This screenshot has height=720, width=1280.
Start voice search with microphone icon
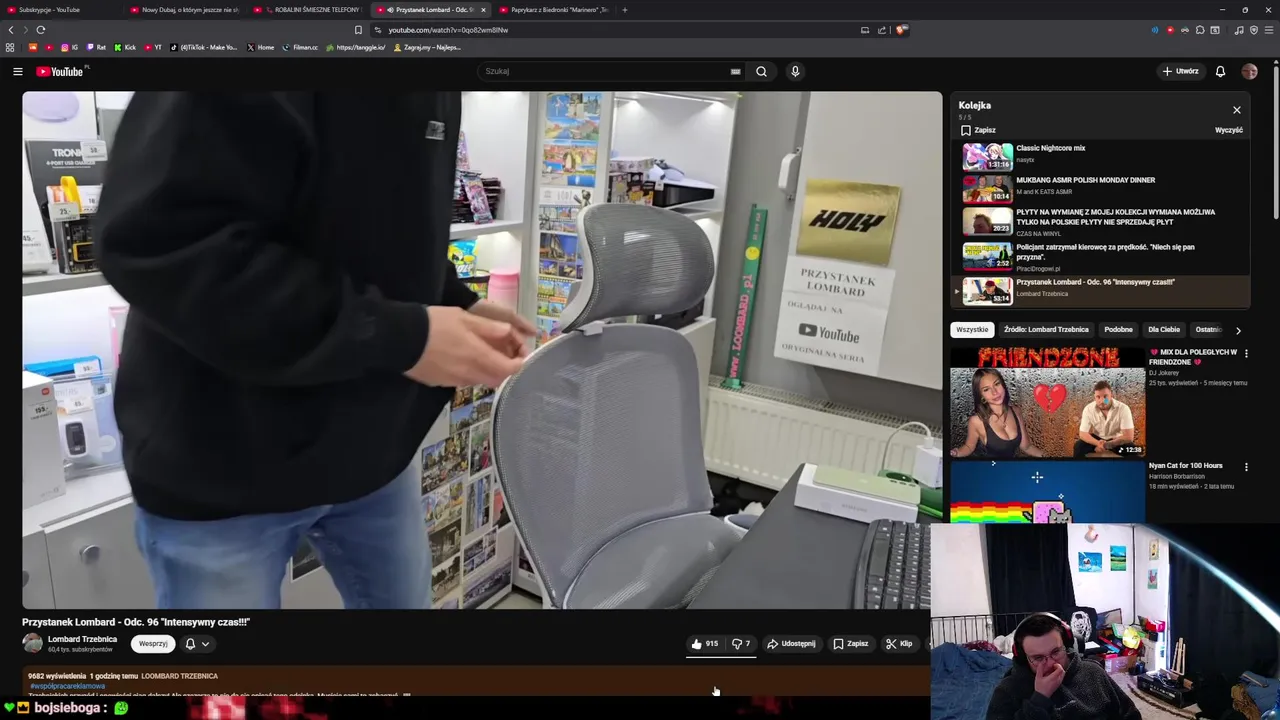pyautogui.click(x=795, y=71)
